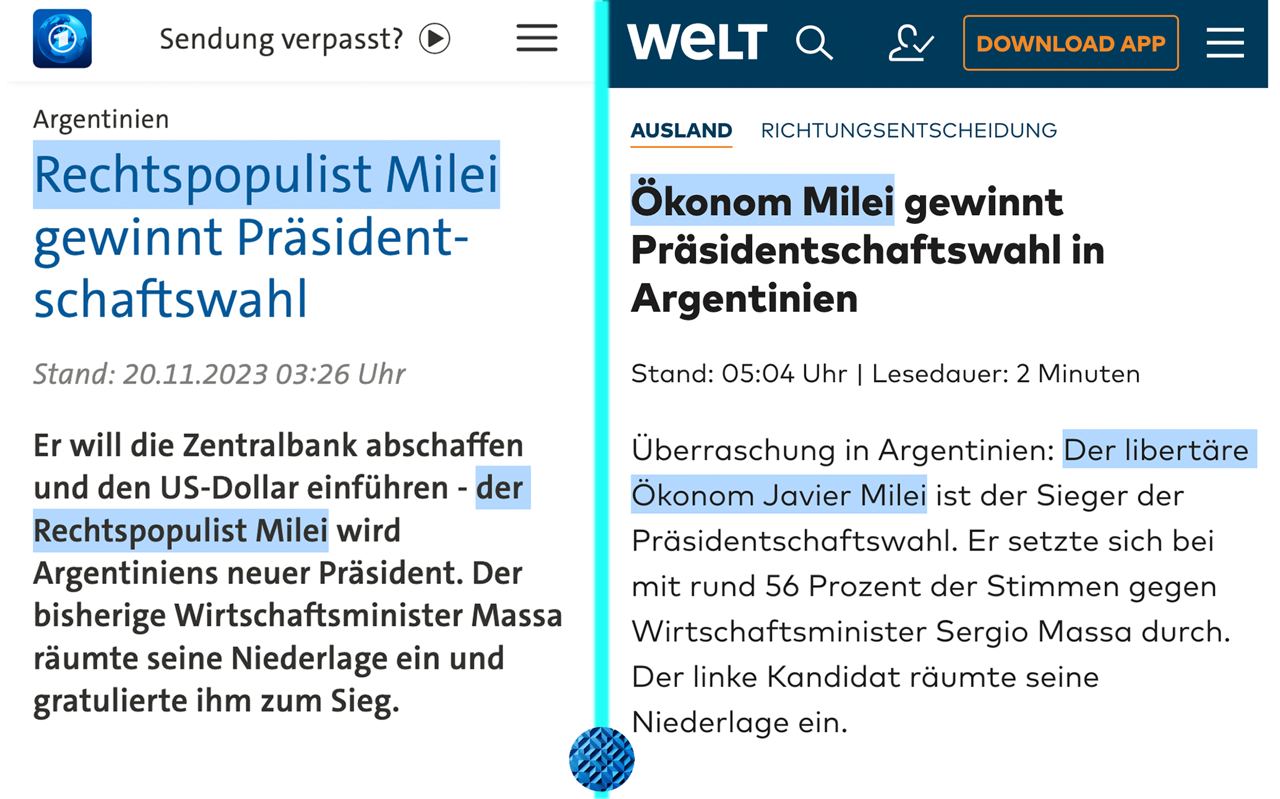1280x799 pixels.
Task: Click the timestamp "Stand: 20.11.2023 03:26 Uhr"
Action: click(219, 374)
